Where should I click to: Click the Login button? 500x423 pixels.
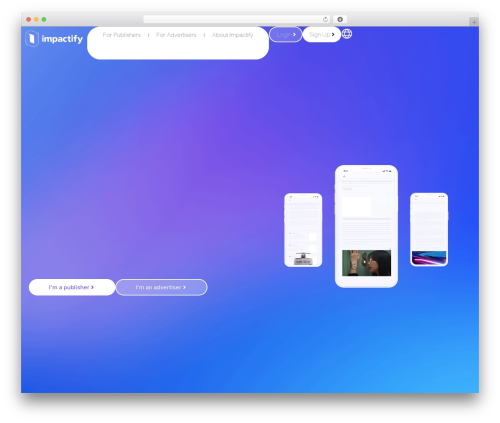pyautogui.click(x=286, y=34)
